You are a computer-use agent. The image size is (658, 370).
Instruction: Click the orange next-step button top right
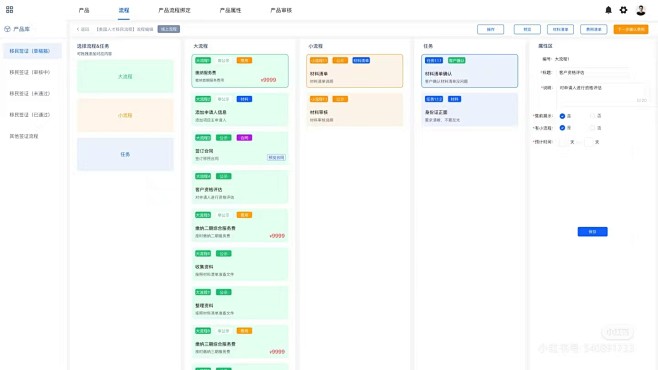[631, 29]
